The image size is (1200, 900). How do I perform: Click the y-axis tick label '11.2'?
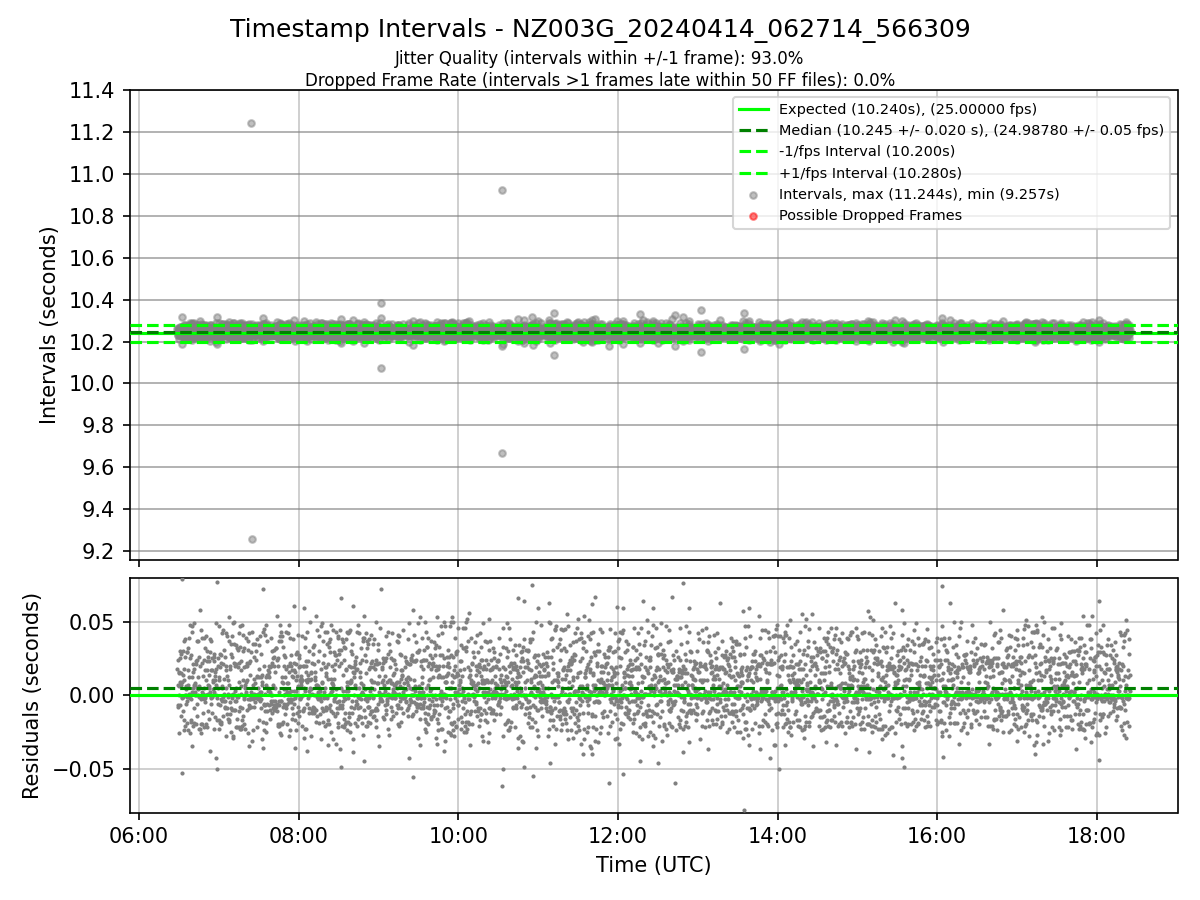(x=94, y=133)
